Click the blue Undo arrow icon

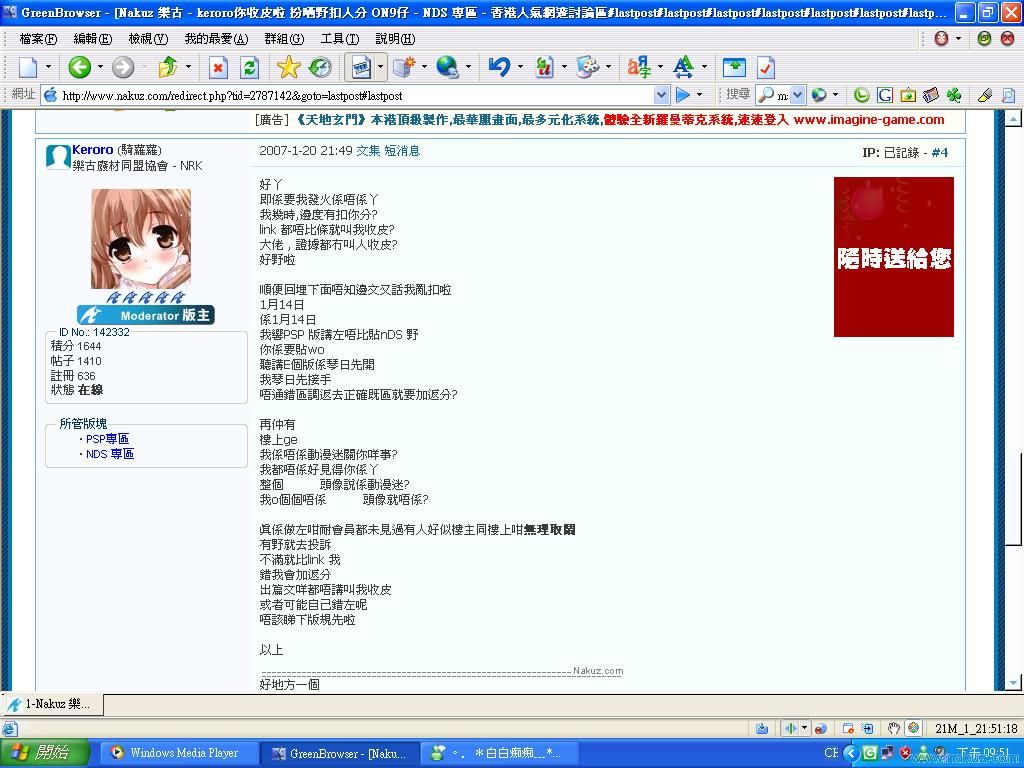coord(499,67)
